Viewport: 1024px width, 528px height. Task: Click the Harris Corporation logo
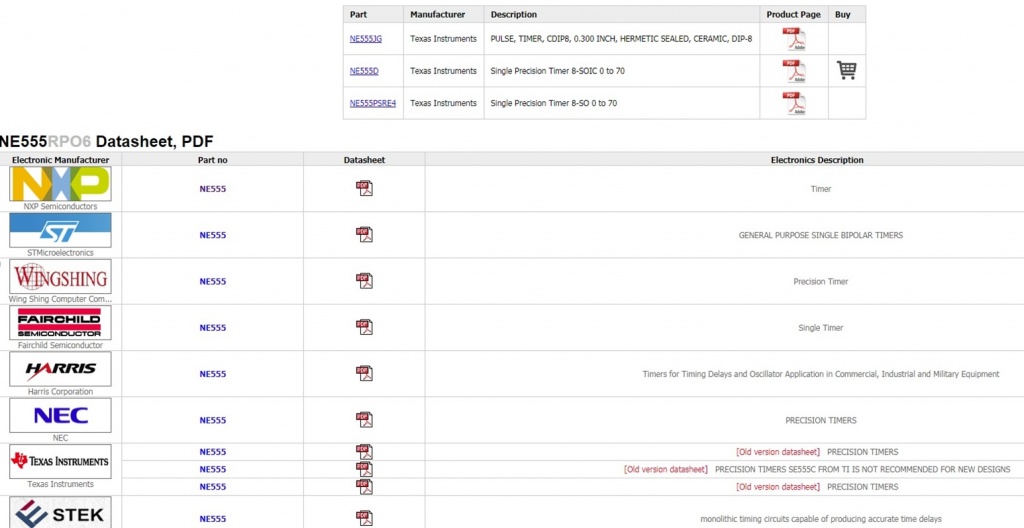60,369
